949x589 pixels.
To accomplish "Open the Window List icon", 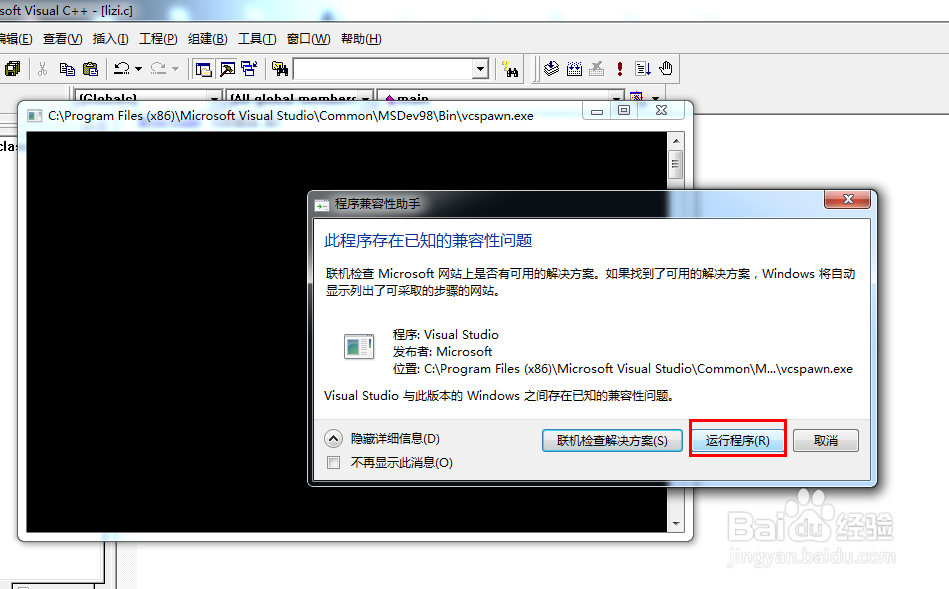I will 249,69.
